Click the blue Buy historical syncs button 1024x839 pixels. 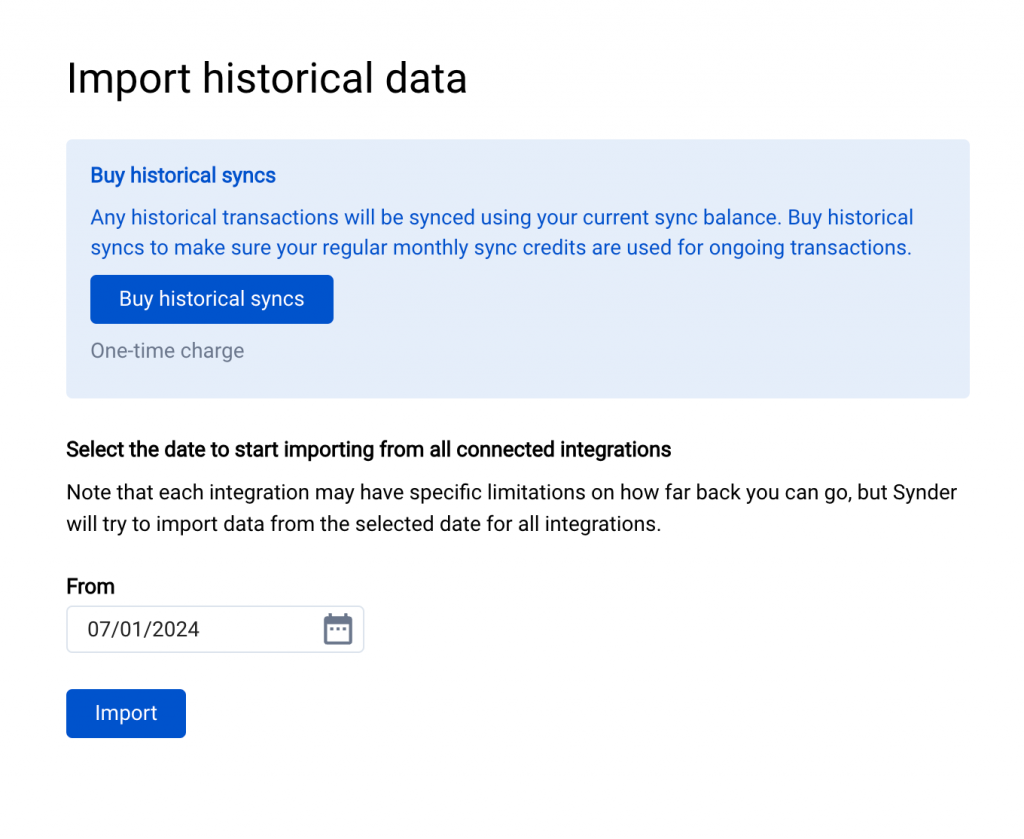point(211,299)
